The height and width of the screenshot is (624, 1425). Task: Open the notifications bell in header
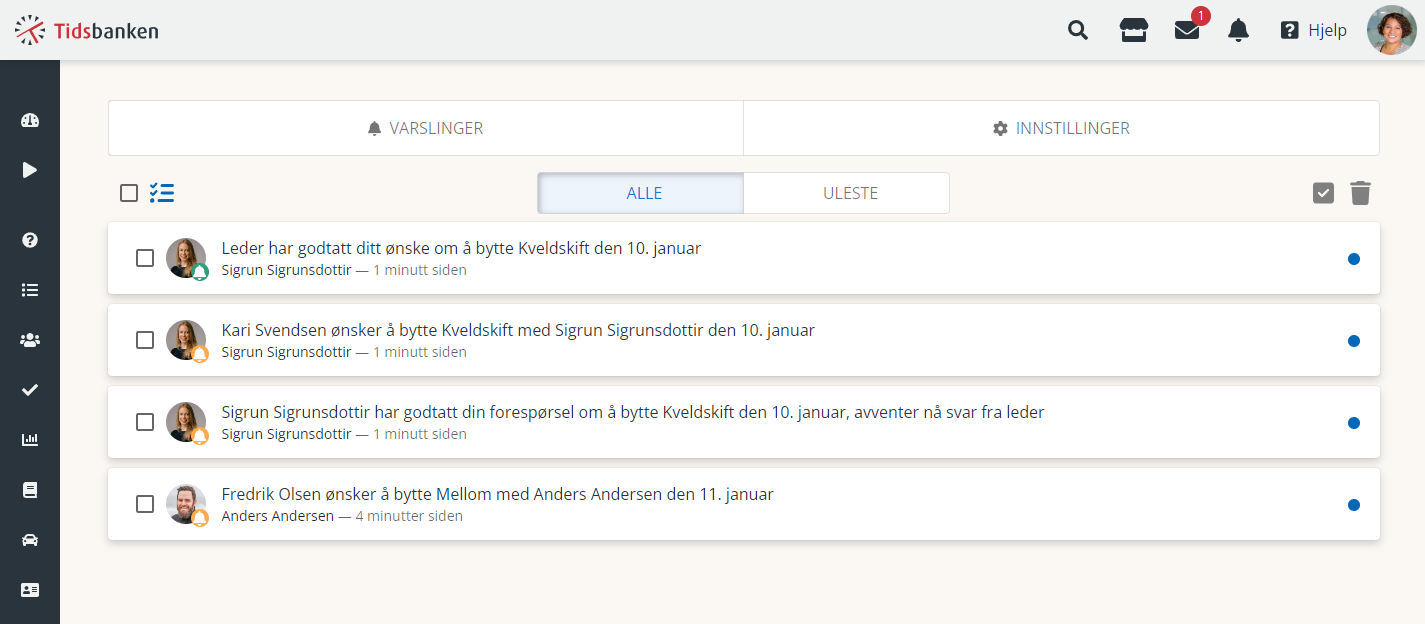click(x=1238, y=30)
